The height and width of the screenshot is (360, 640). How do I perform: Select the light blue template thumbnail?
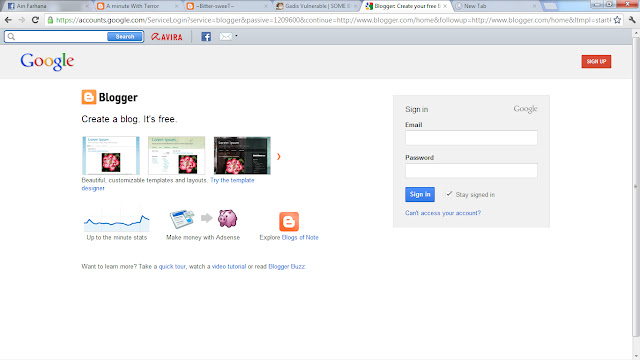pyautogui.click(x=111, y=156)
